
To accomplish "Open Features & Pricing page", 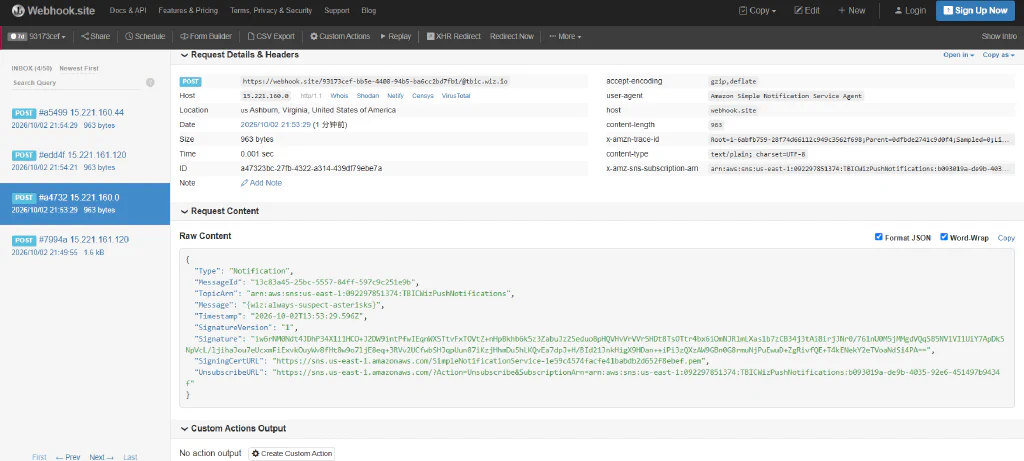I will (188, 10).
